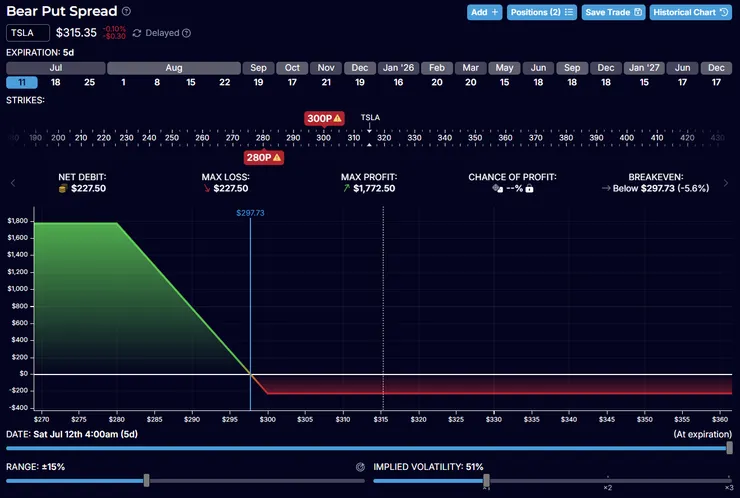
Task: Select the selected Jul 11 expiration date
Action: (x=22, y=83)
